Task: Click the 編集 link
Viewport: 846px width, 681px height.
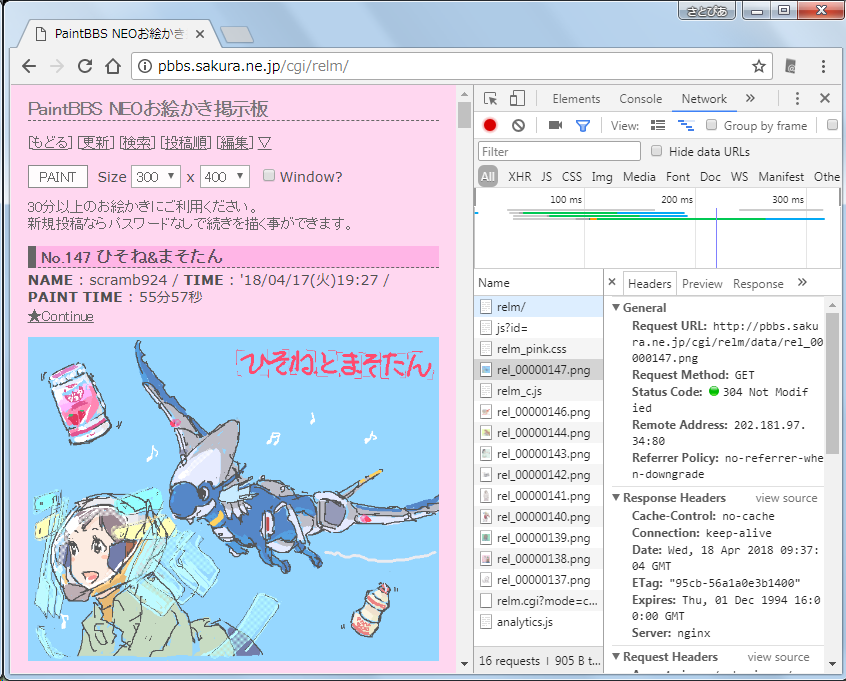Action: click(234, 142)
